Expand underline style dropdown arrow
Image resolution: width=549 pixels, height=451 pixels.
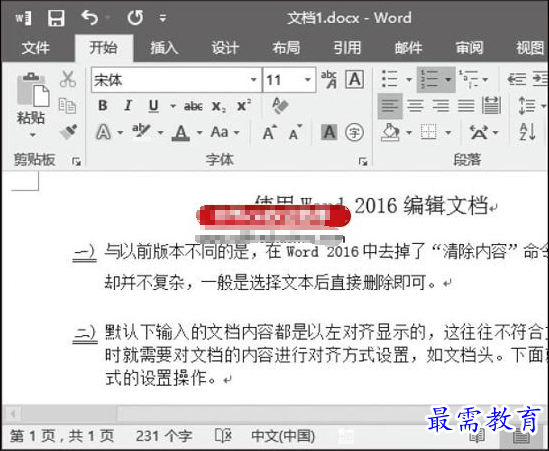tap(173, 106)
